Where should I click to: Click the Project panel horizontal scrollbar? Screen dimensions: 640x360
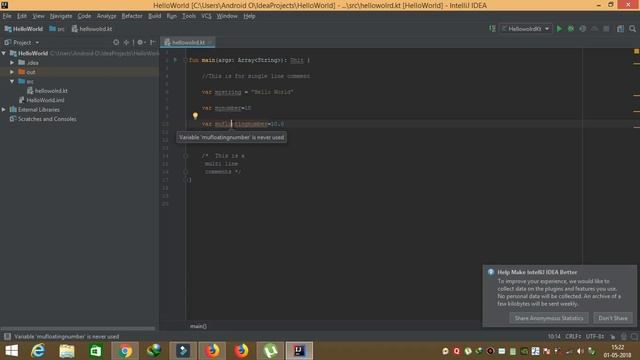[78, 328]
